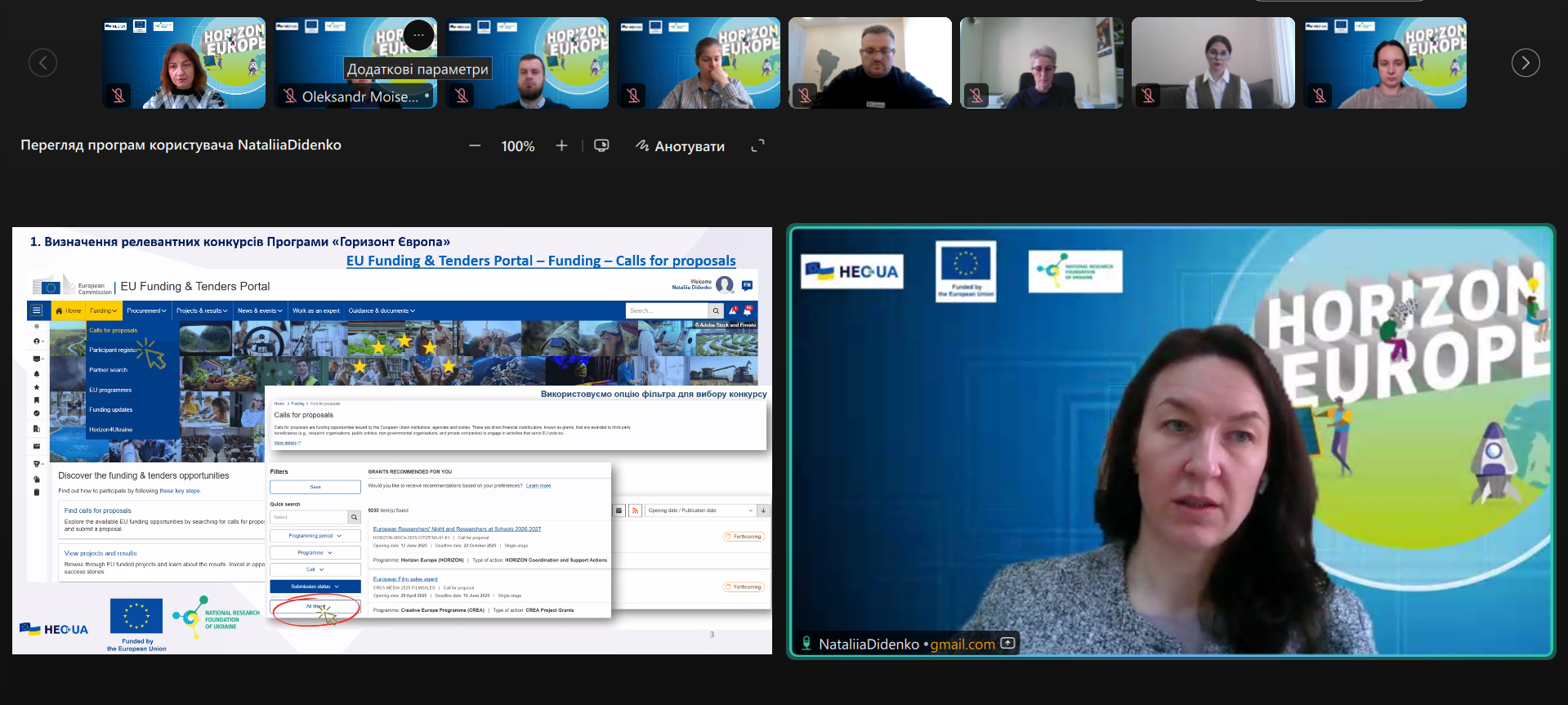Expand the Submission status filter dropdown
This screenshot has width=1568, height=705.
(315, 587)
